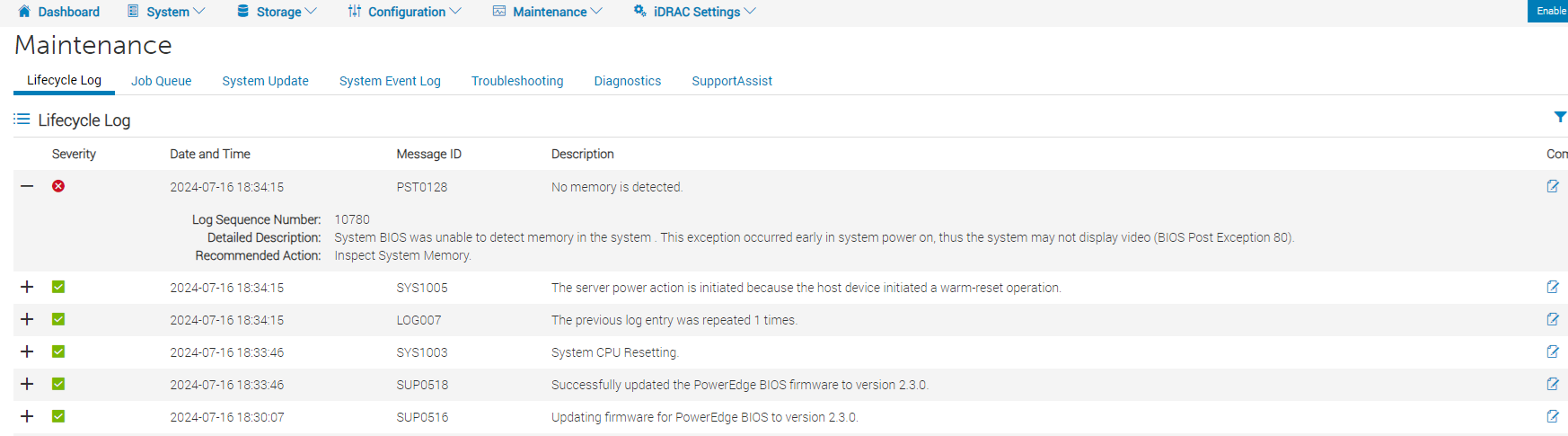Open the iDRAC Settings dropdown menu
This screenshot has height=436, width=1568.
pos(695,12)
